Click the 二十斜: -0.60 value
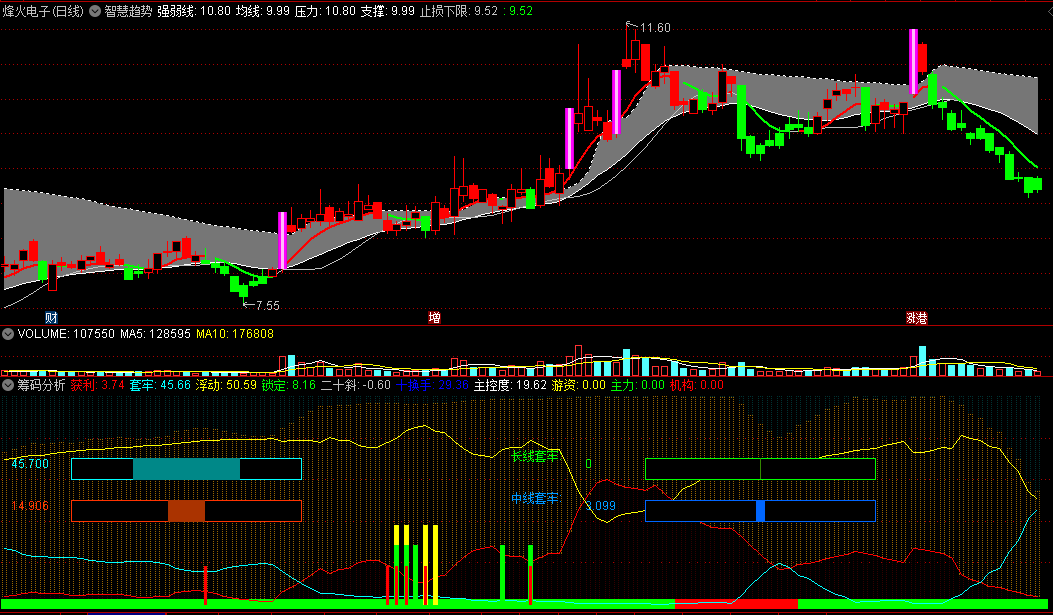 tap(356, 385)
